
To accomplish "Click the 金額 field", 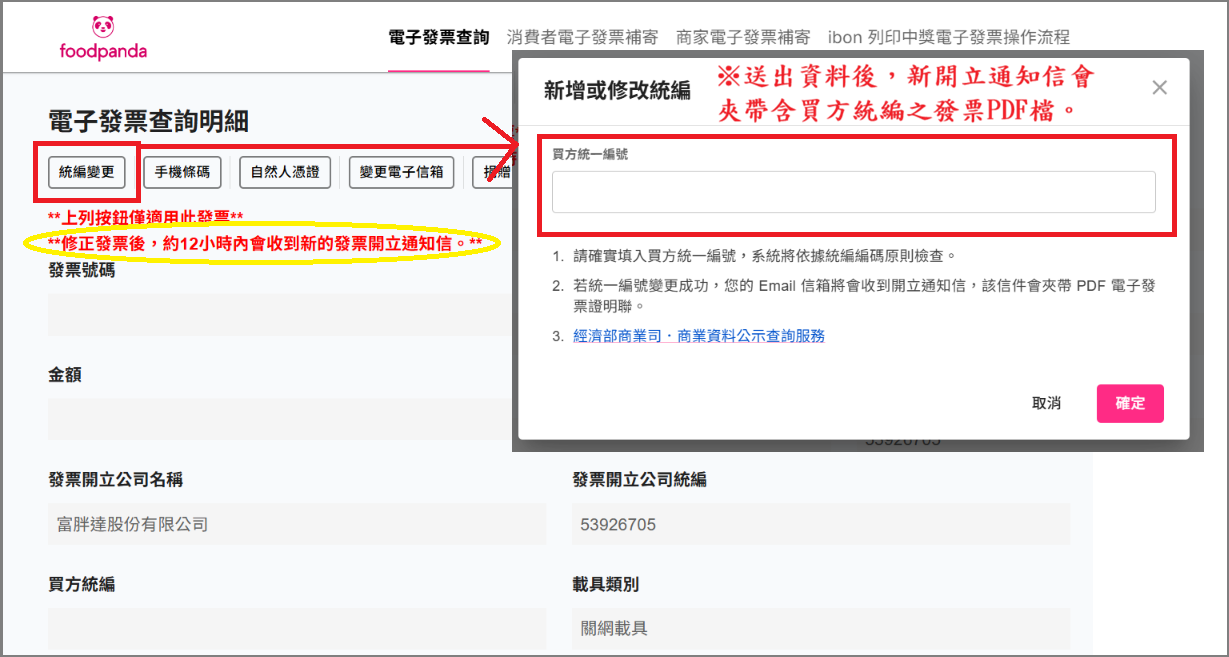I will point(280,419).
